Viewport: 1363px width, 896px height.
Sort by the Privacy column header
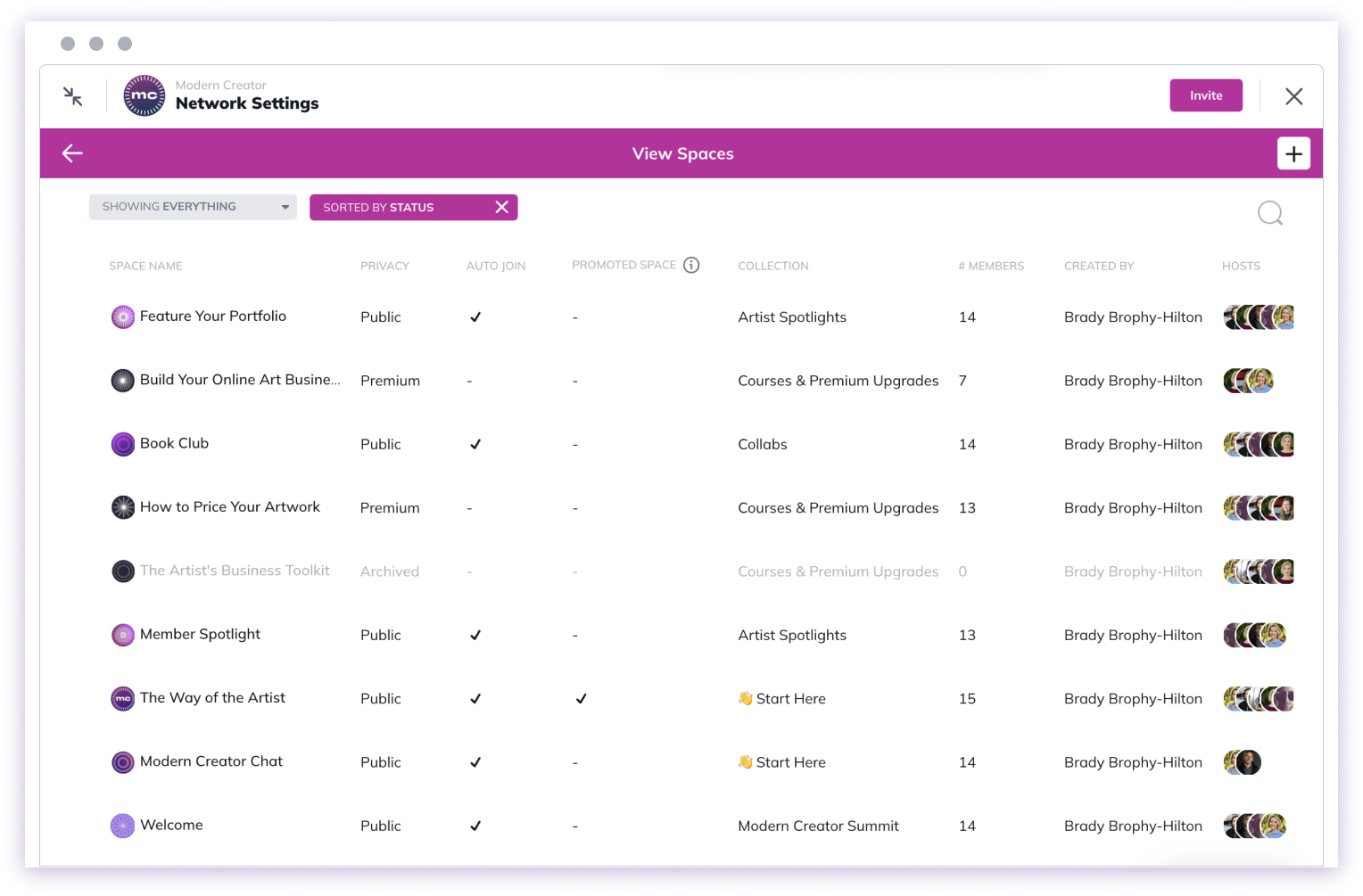coord(384,266)
